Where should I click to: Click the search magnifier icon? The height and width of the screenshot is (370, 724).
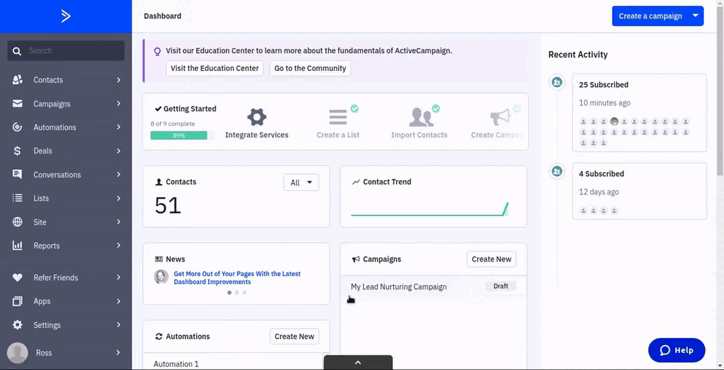point(17,51)
